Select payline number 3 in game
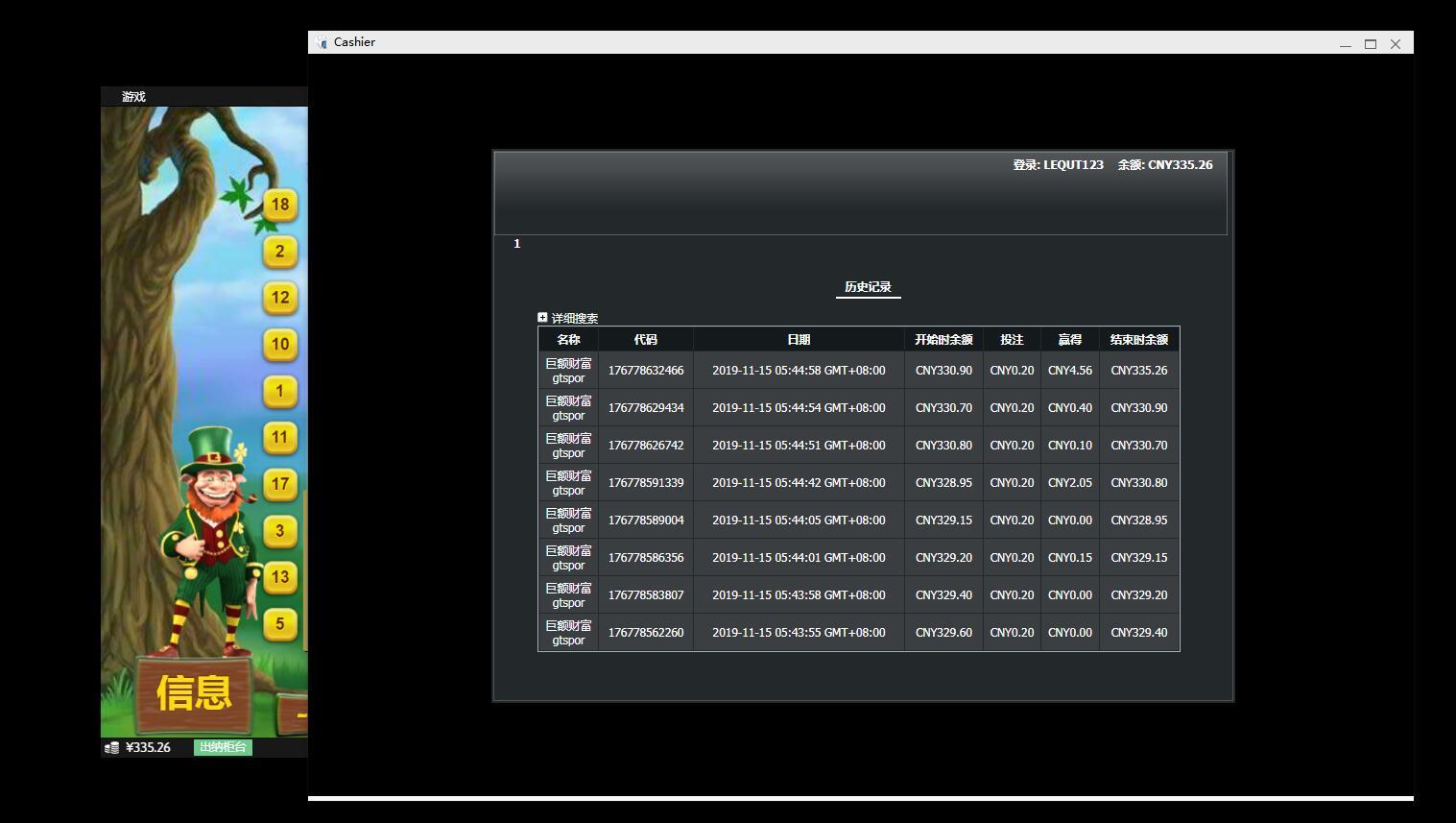This screenshot has width=1456, height=823. (x=280, y=531)
